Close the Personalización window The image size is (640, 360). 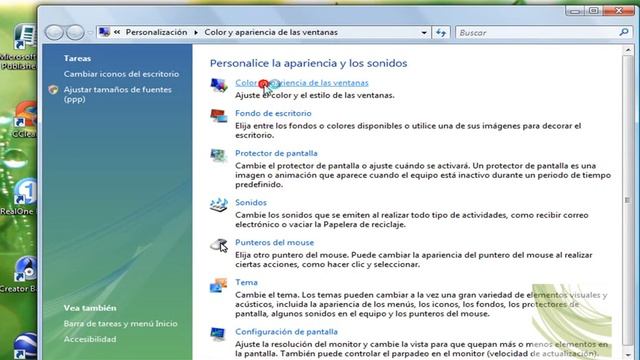[619, 11]
